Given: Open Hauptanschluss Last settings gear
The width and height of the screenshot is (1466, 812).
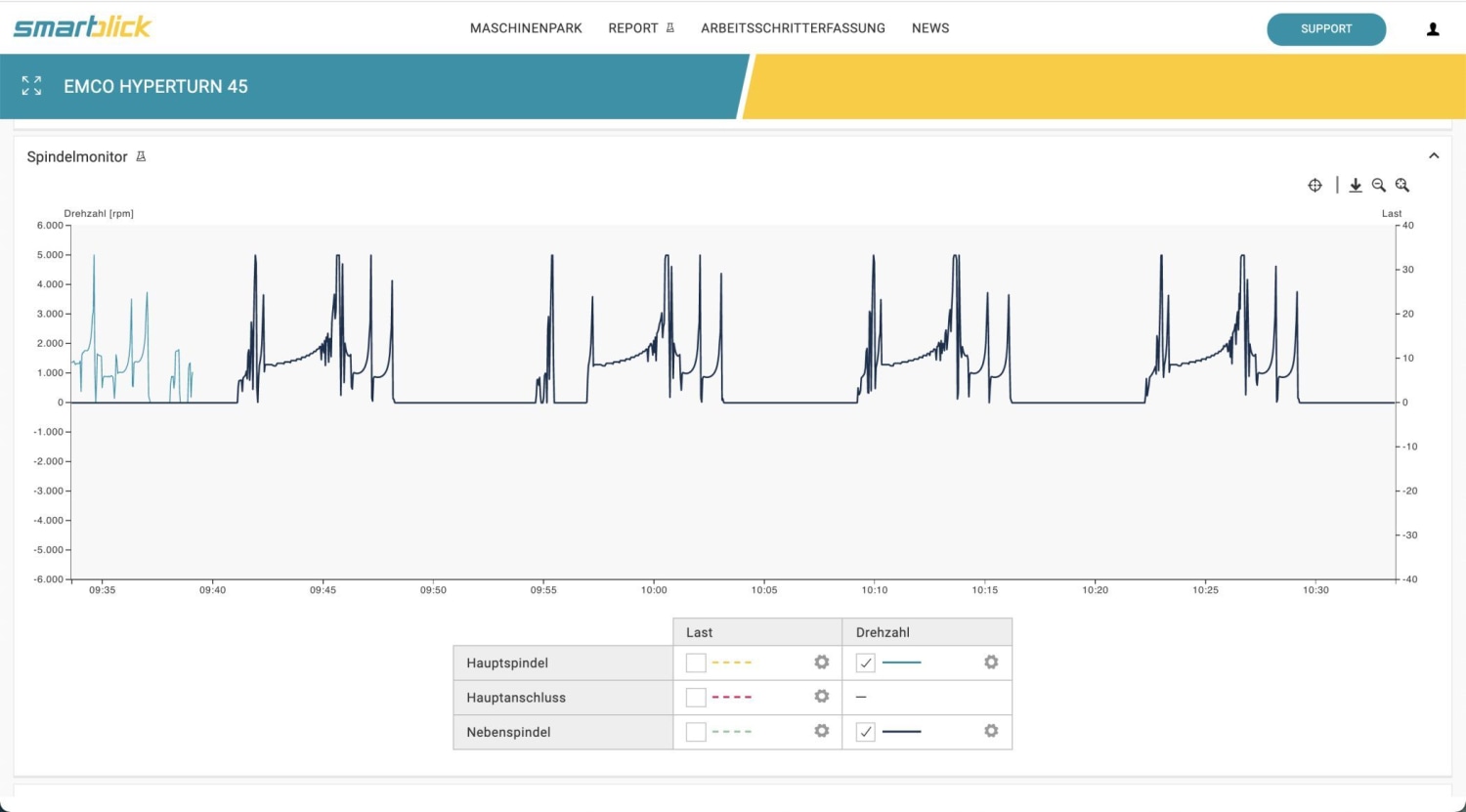Looking at the screenshot, I should coord(822,697).
